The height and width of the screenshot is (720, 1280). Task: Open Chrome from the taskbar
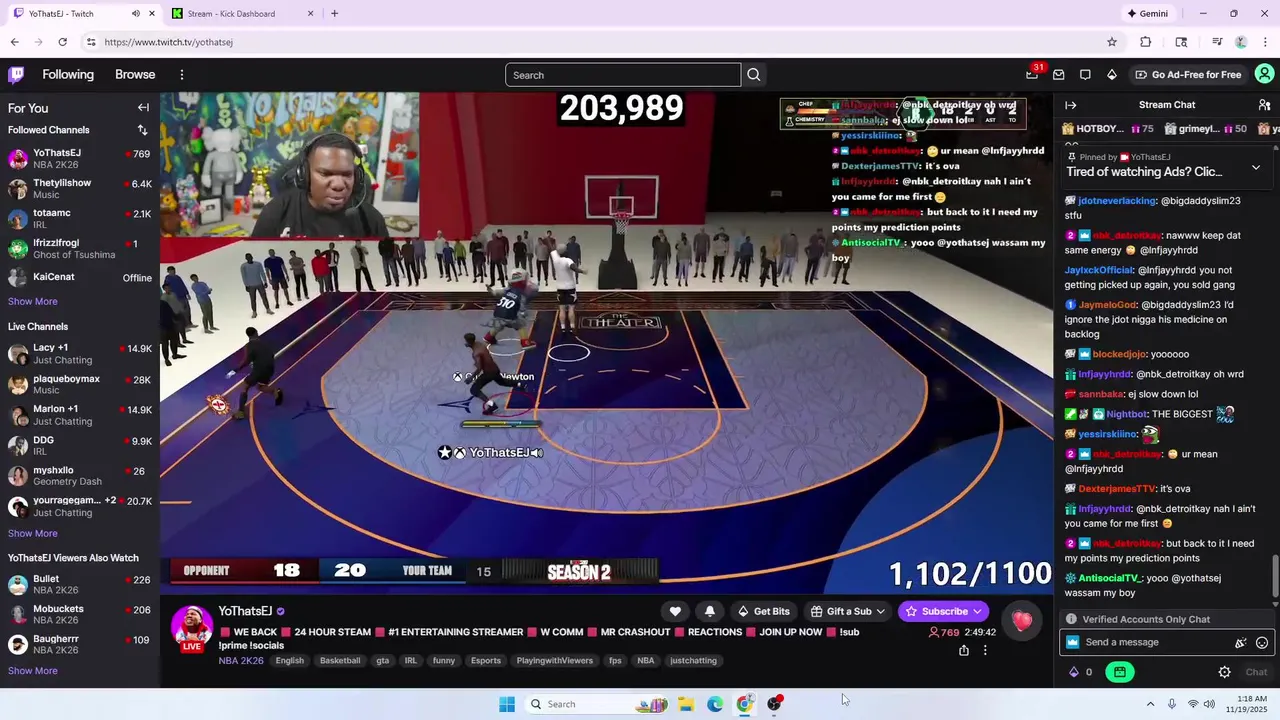point(745,704)
